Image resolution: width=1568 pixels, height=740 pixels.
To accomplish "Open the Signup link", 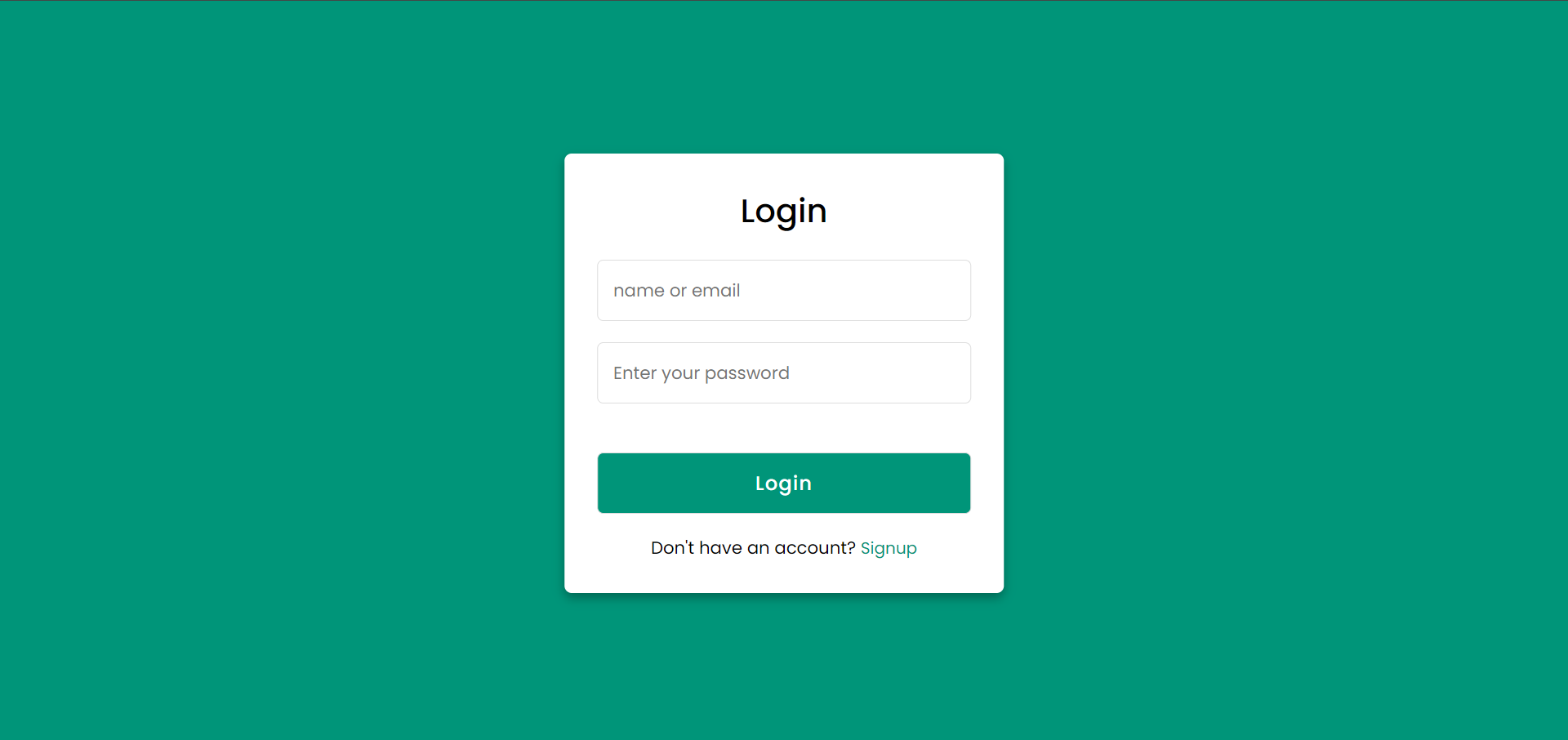I will tap(889, 548).
